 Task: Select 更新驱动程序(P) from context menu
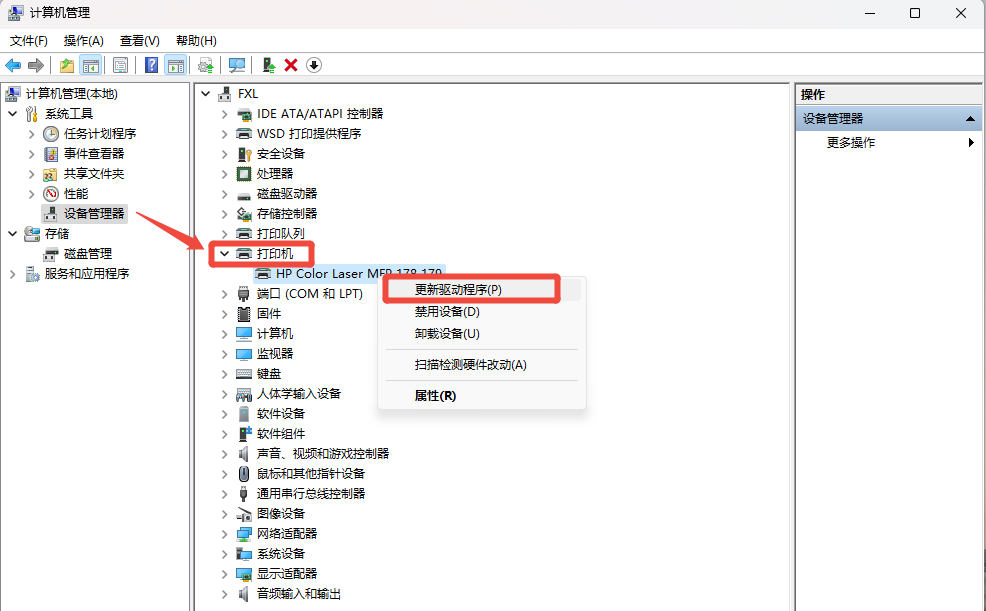coord(458,289)
